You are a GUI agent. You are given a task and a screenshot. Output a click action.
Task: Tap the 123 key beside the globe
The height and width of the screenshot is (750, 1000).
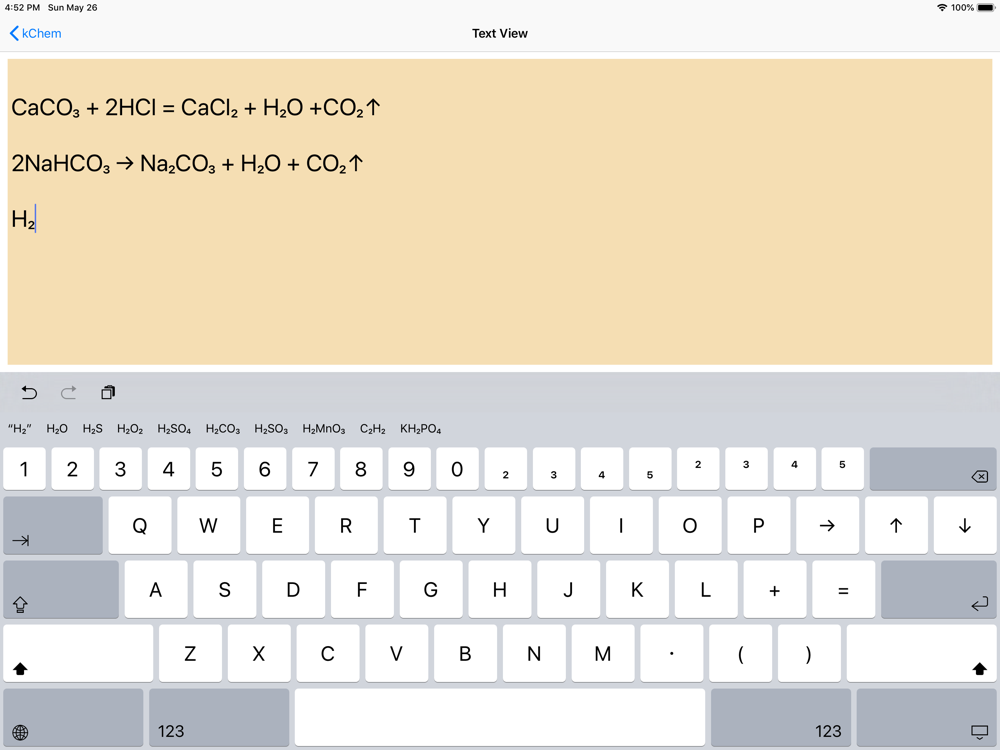pos(219,717)
